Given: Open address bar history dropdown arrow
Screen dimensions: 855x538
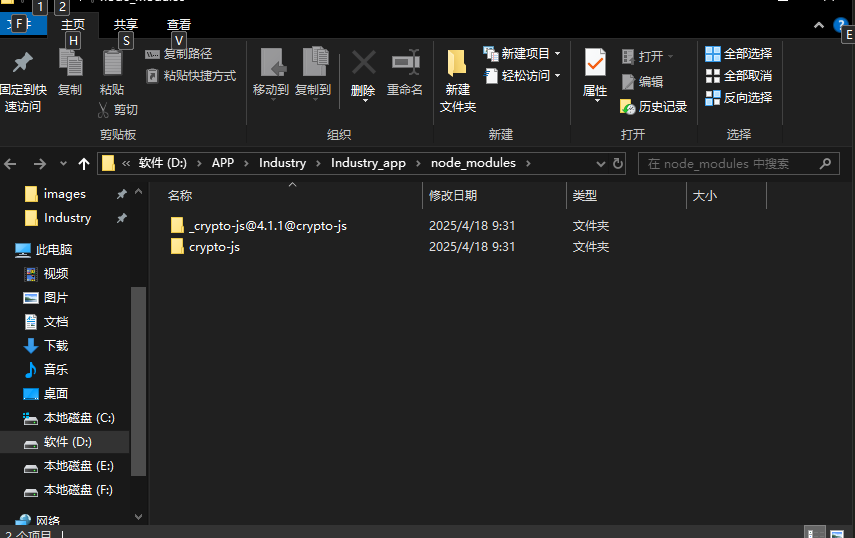Looking at the screenshot, I should (x=601, y=163).
